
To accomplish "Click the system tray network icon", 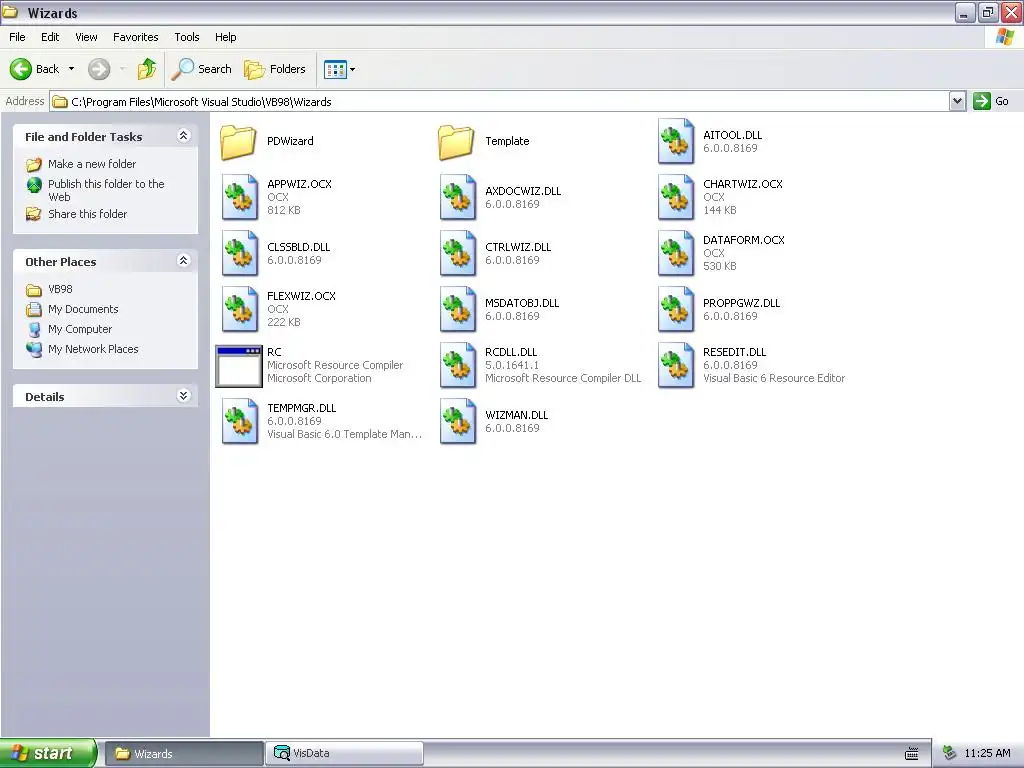I will [950, 753].
